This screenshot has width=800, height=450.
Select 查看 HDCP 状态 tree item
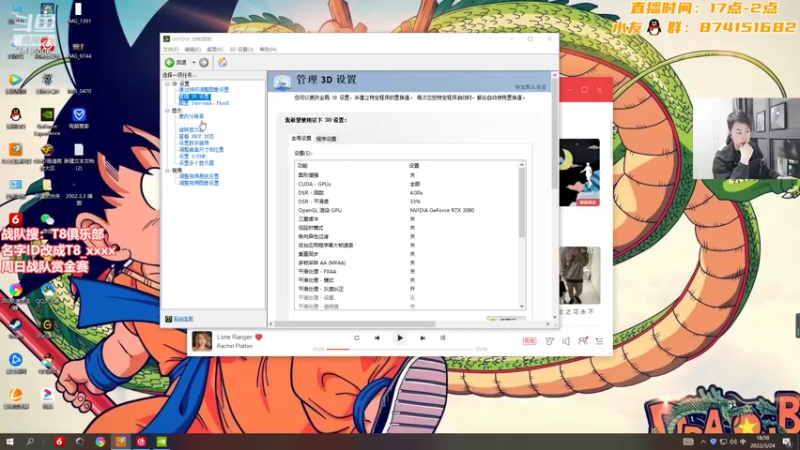196,136
